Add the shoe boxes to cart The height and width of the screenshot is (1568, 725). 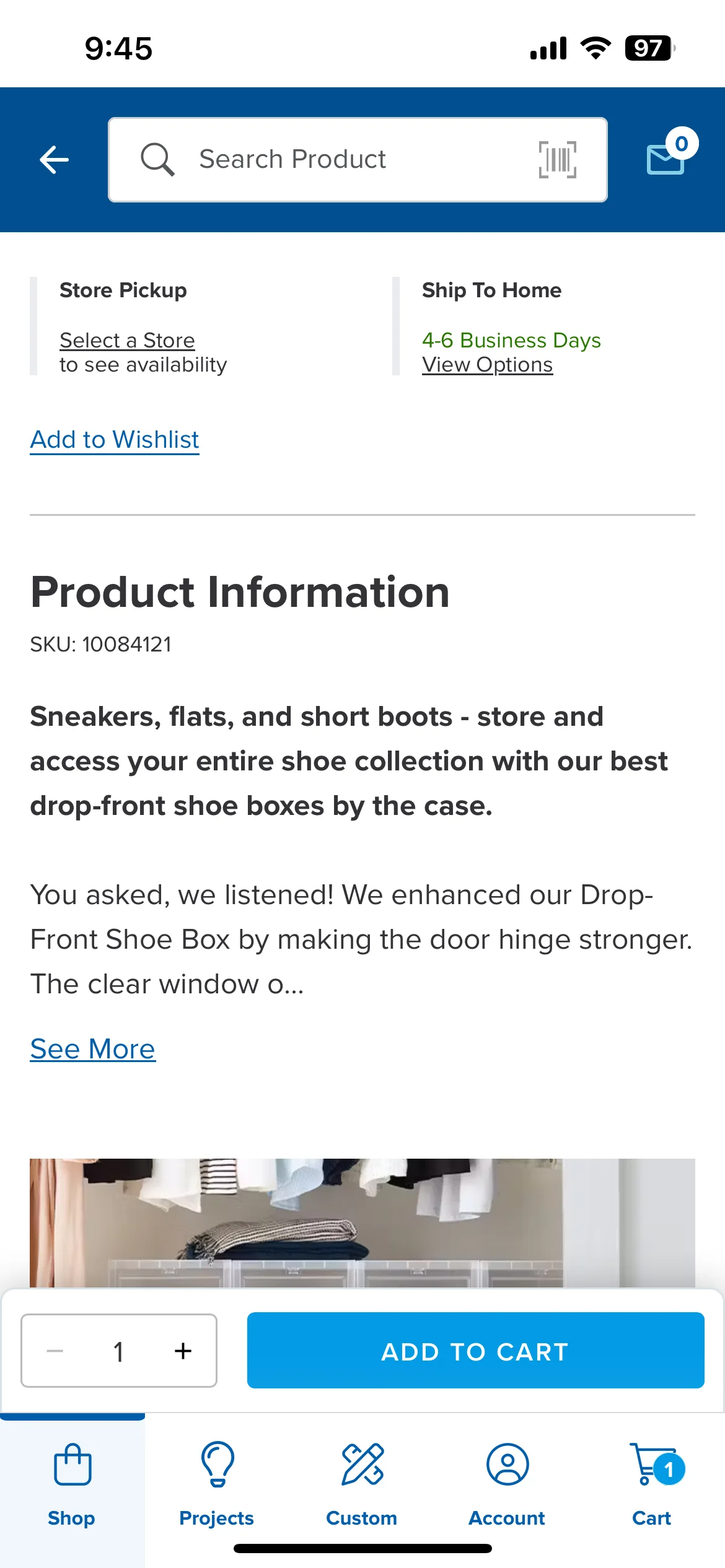475,1351
